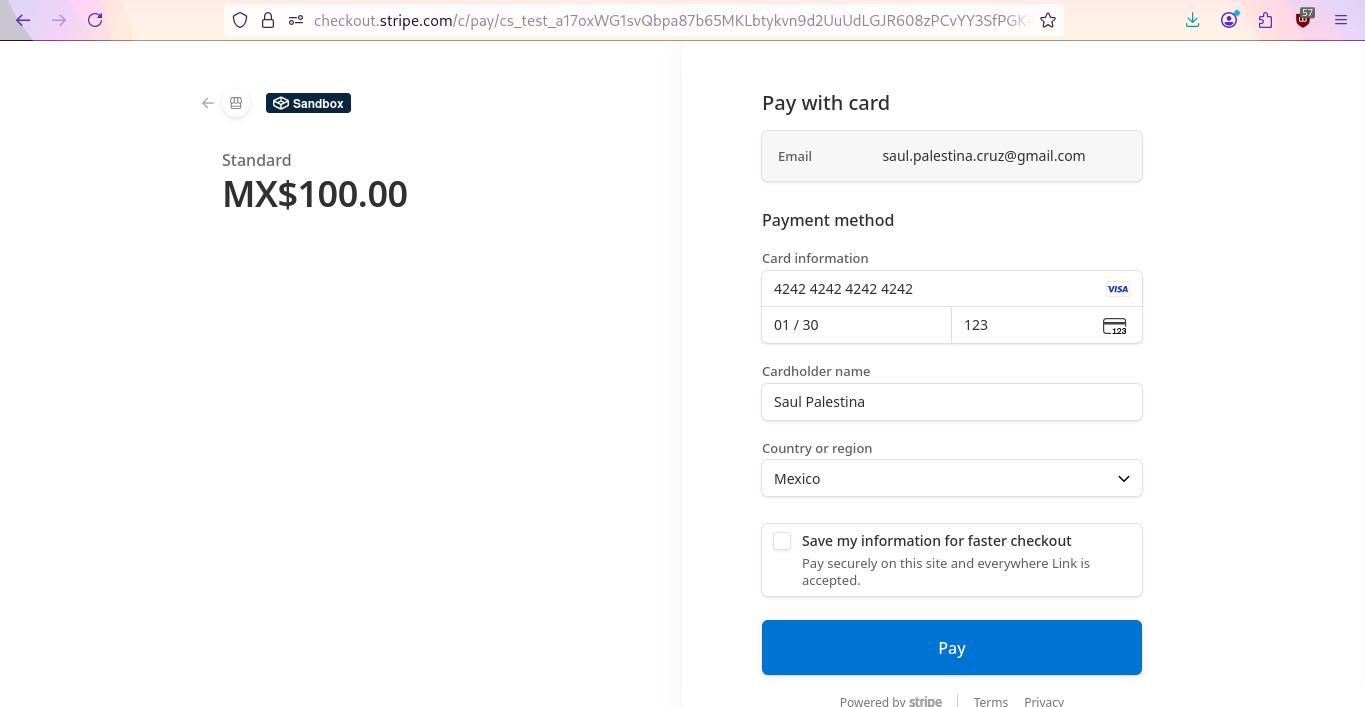Click the site security padlock icon
Screen dimensions: 1365x707
pyautogui.click(x=267, y=20)
